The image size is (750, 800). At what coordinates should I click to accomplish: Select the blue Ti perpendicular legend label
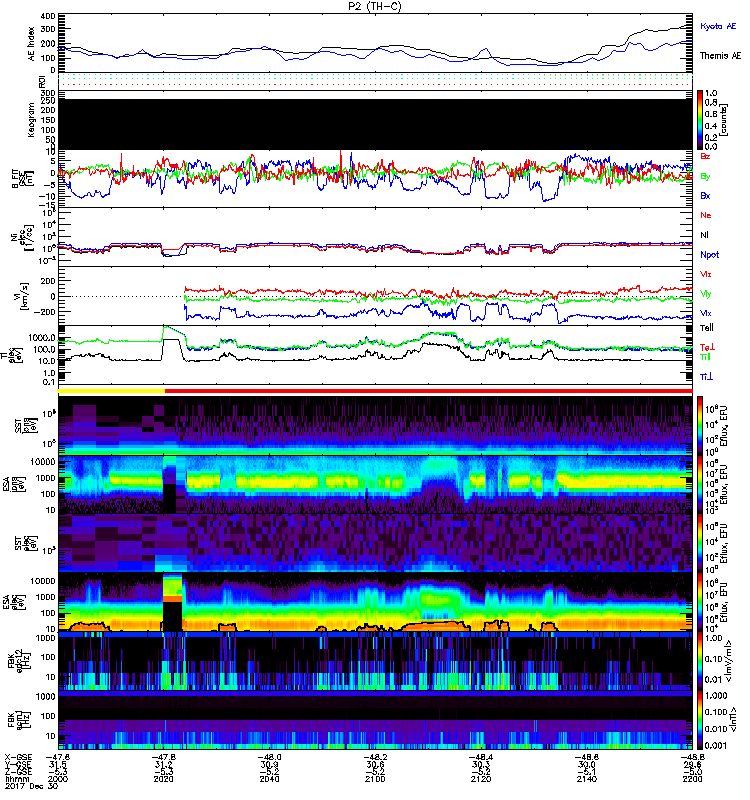coord(706,377)
